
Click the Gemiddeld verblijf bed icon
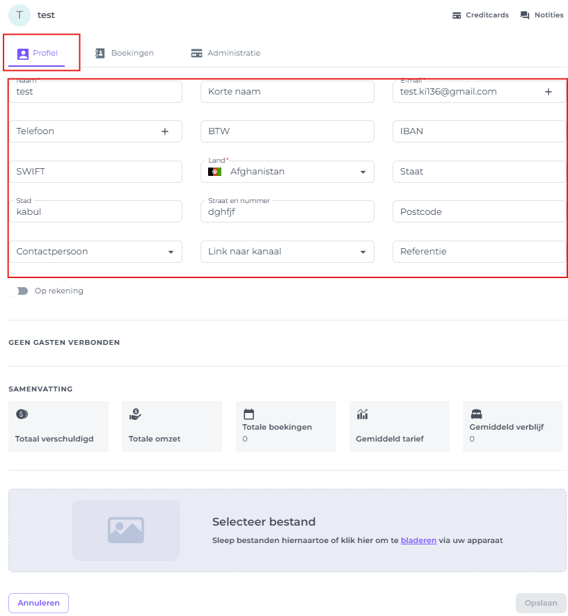(x=476, y=414)
